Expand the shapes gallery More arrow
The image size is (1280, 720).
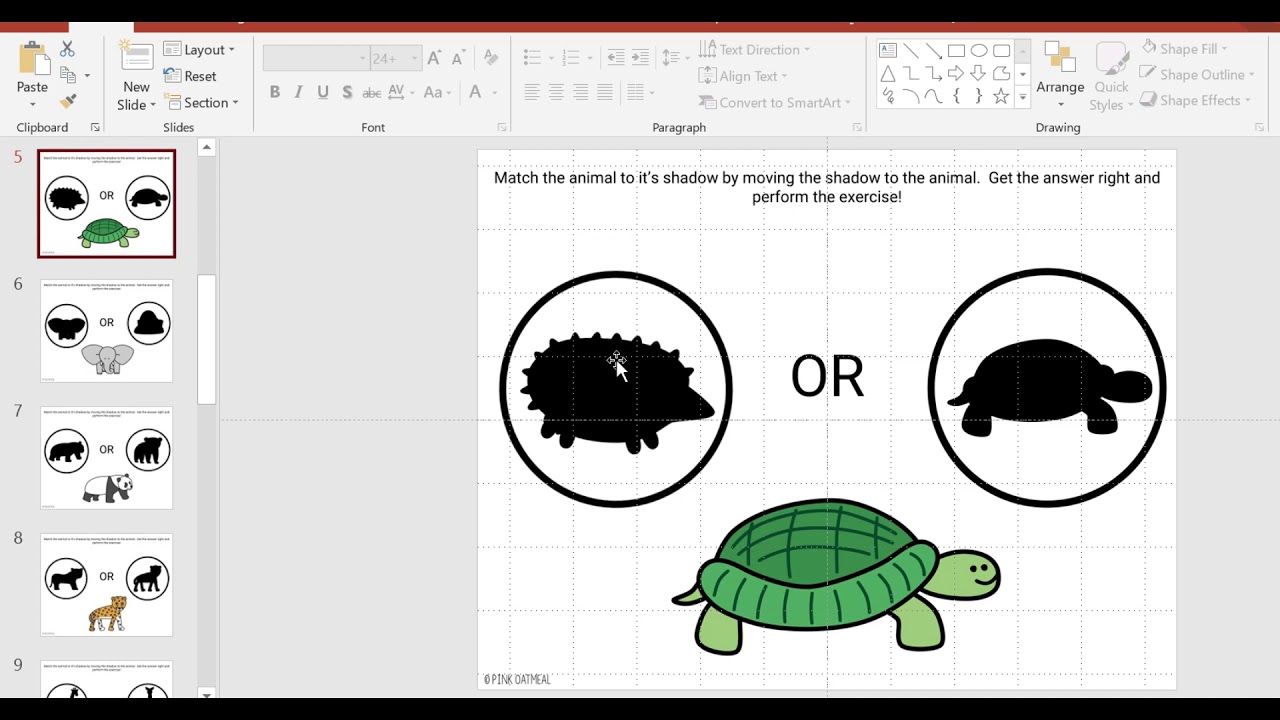pyautogui.click(x=1022, y=98)
